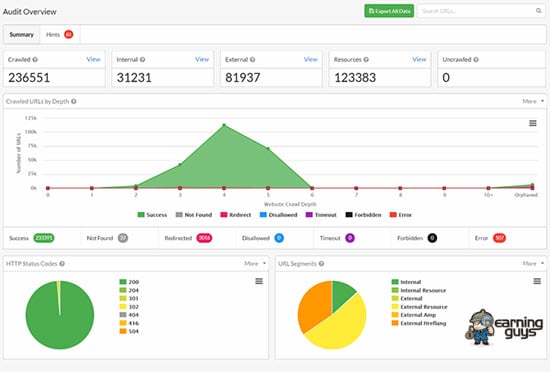This screenshot has height=372, width=550.
Task: Click the search magnifier icon
Action: (538, 11)
